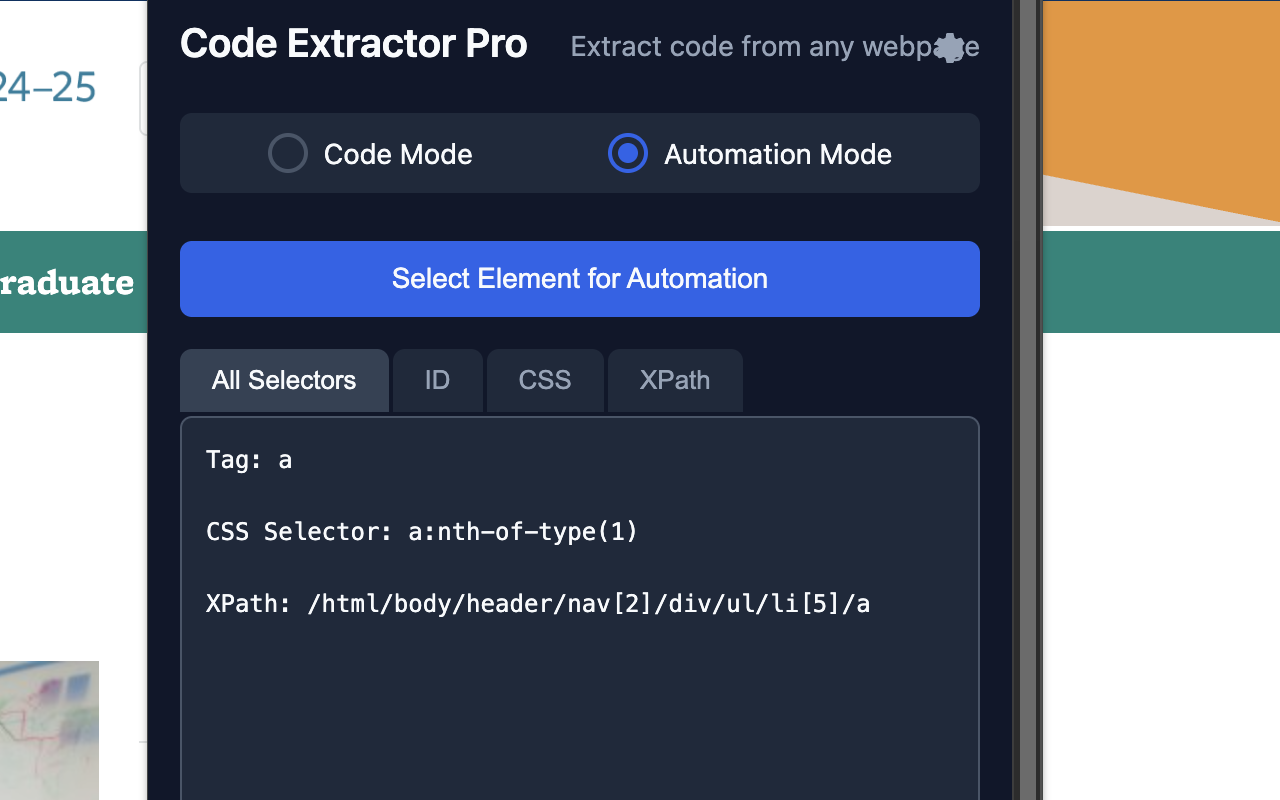Image resolution: width=1280 pixels, height=800 pixels.
Task: Switch to the XPath tab
Action: coord(675,380)
